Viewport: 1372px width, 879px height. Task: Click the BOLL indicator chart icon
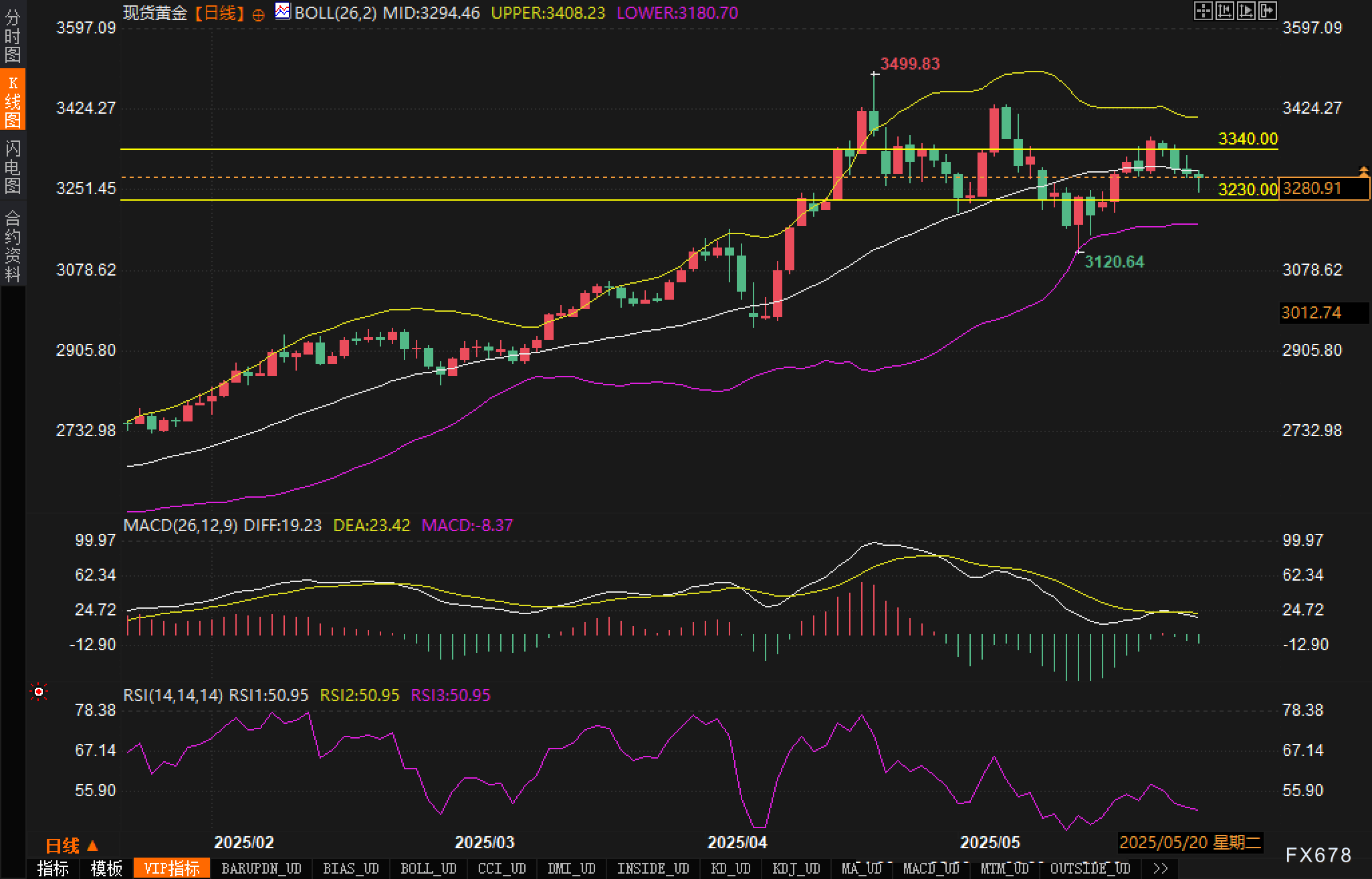(x=283, y=11)
